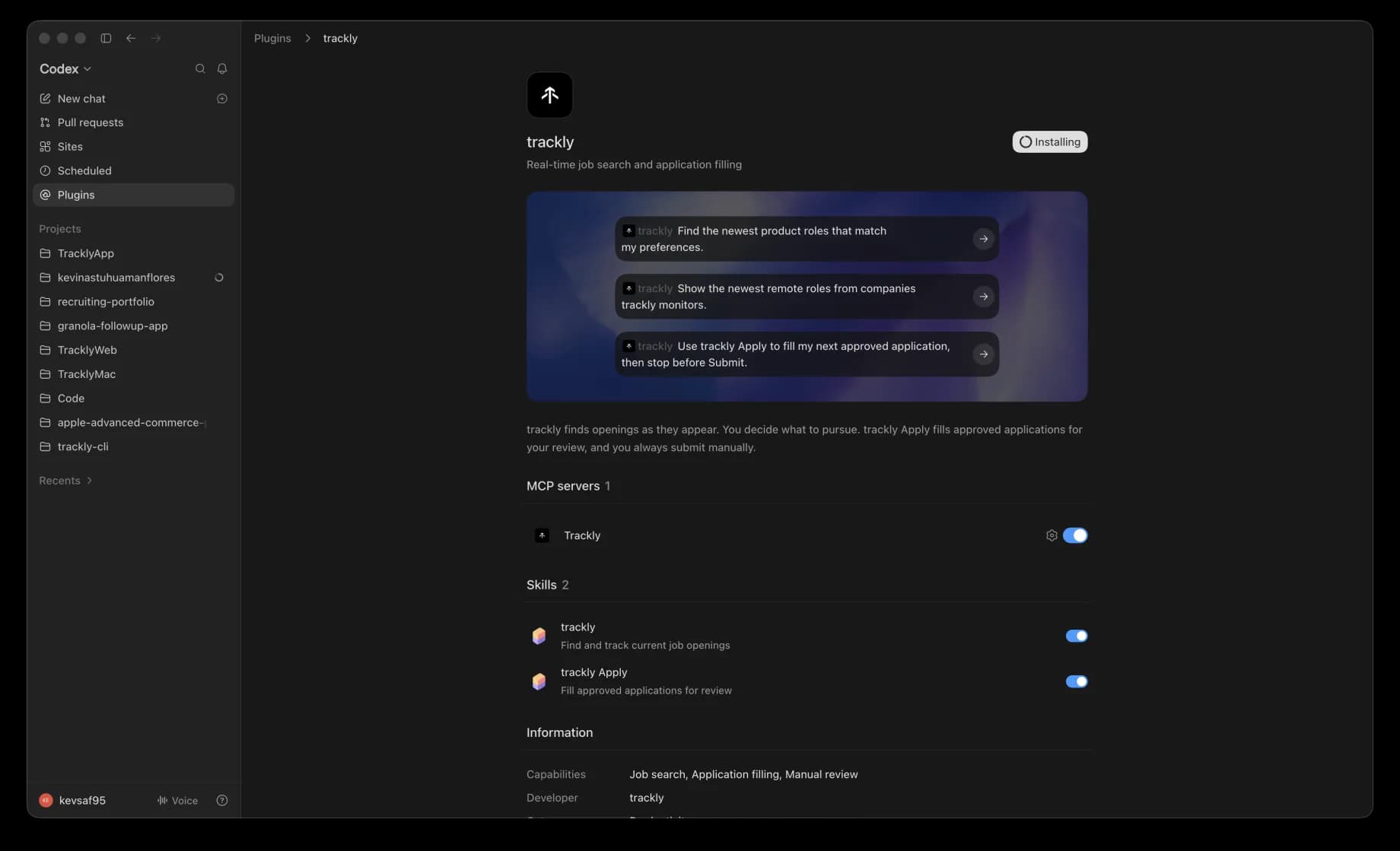Click the trackly-cli folder icon
This screenshot has height=851, width=1400.
click(x=45, y=446)
